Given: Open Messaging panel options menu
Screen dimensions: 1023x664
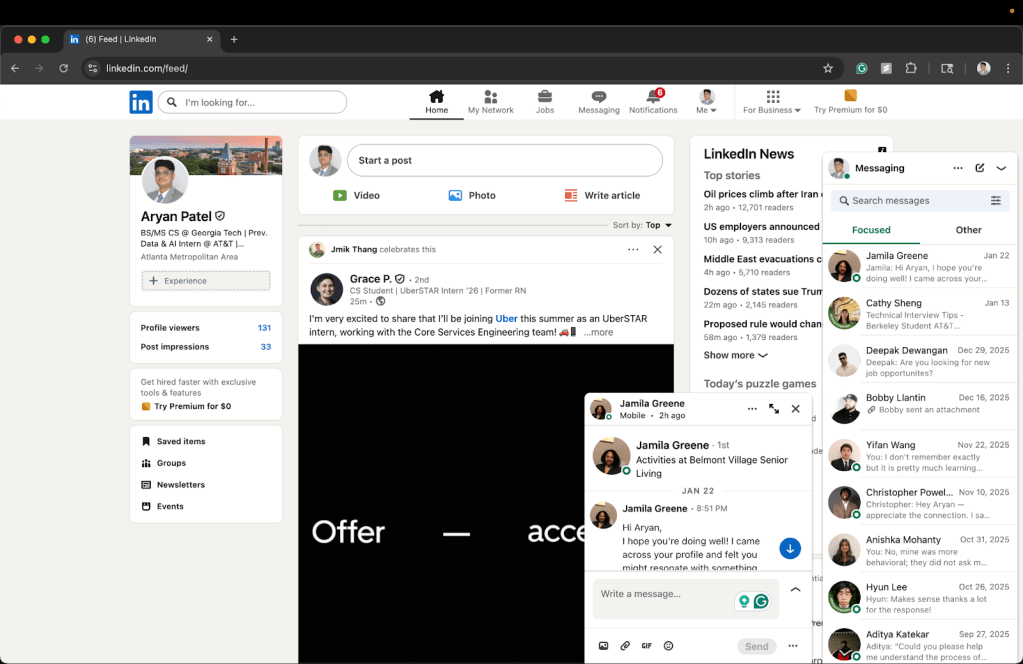Looking at the screenshot, I should [958, 168].
